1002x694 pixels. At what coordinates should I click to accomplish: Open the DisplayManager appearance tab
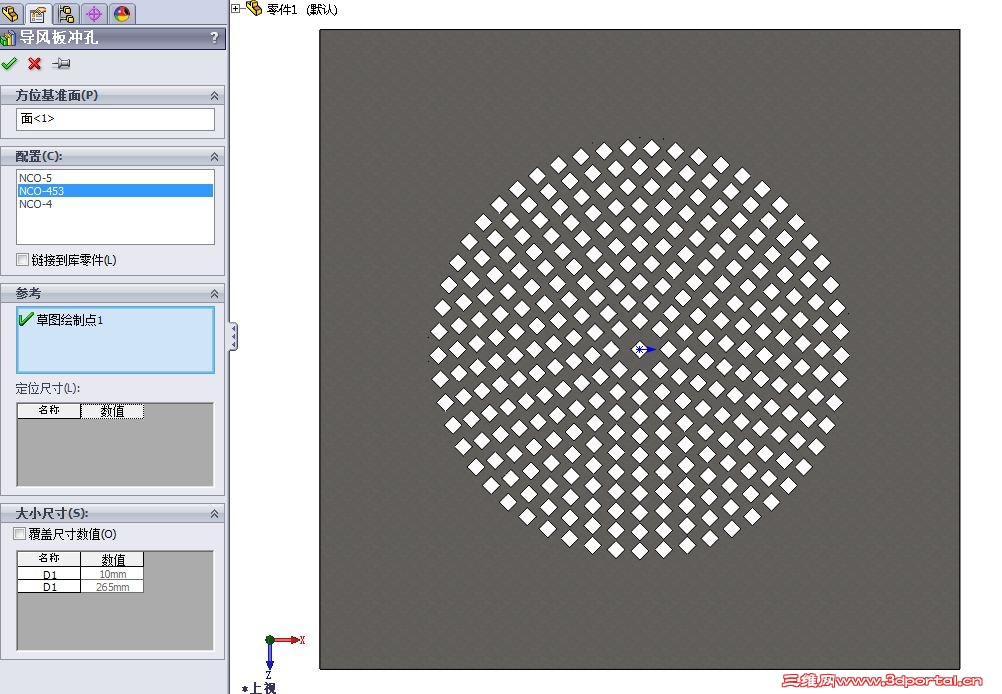(x=121, y=13)
